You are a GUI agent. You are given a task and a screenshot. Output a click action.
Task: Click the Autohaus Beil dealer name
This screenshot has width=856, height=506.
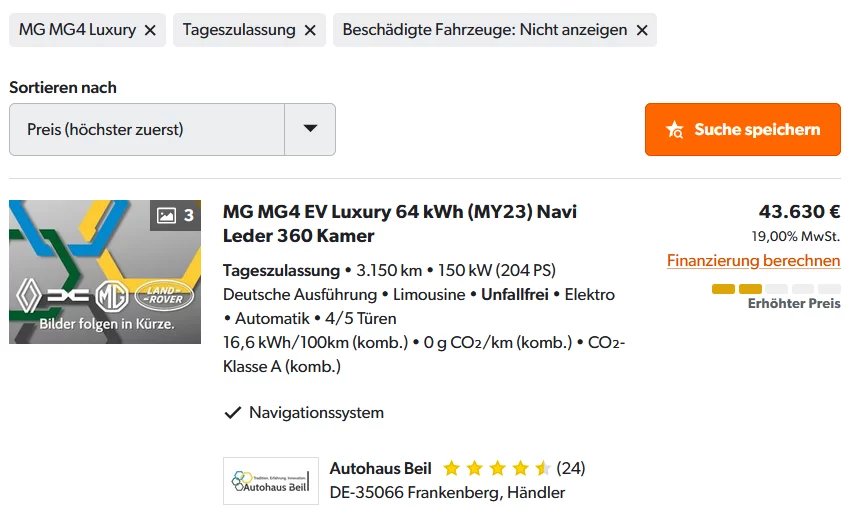click(x=381, y=468)
